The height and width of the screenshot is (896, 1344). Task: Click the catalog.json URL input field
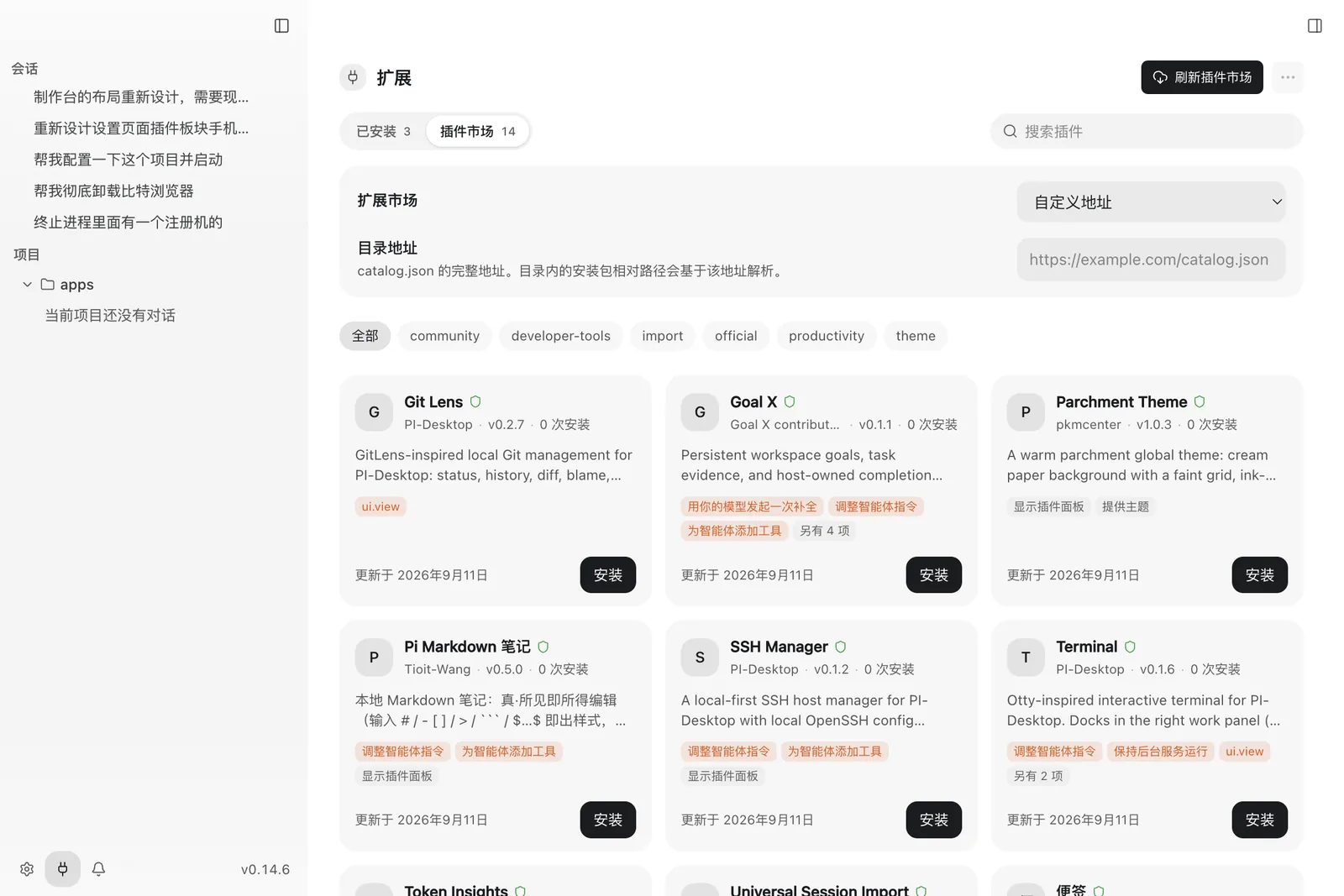coord(1151,259)
